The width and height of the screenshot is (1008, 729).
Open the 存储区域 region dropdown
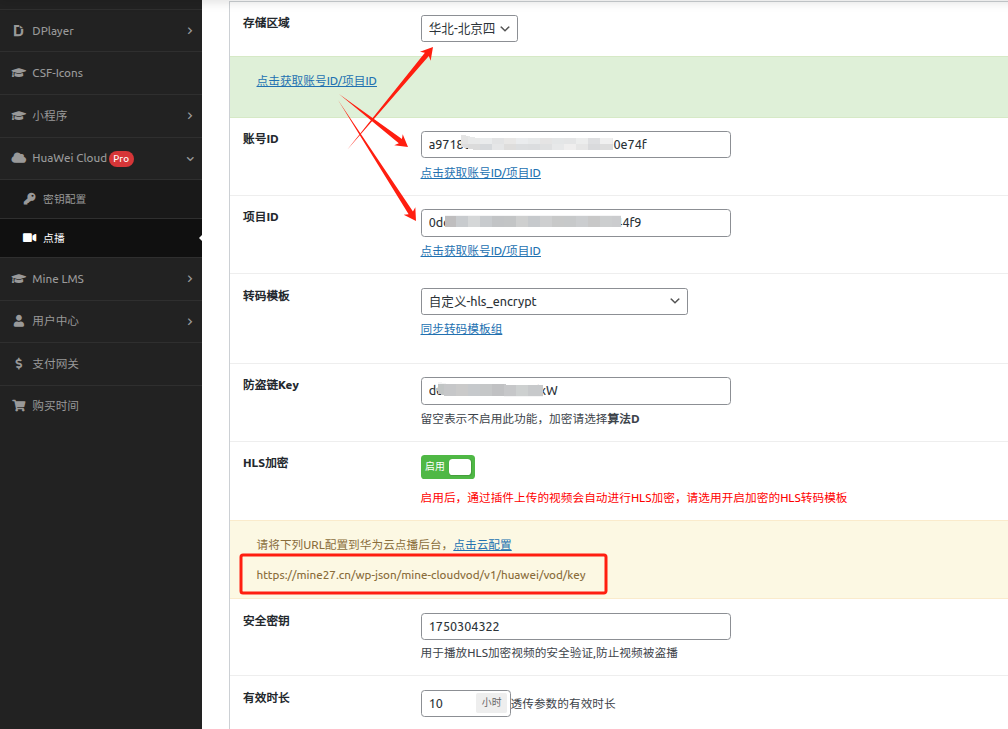point(468,28)
